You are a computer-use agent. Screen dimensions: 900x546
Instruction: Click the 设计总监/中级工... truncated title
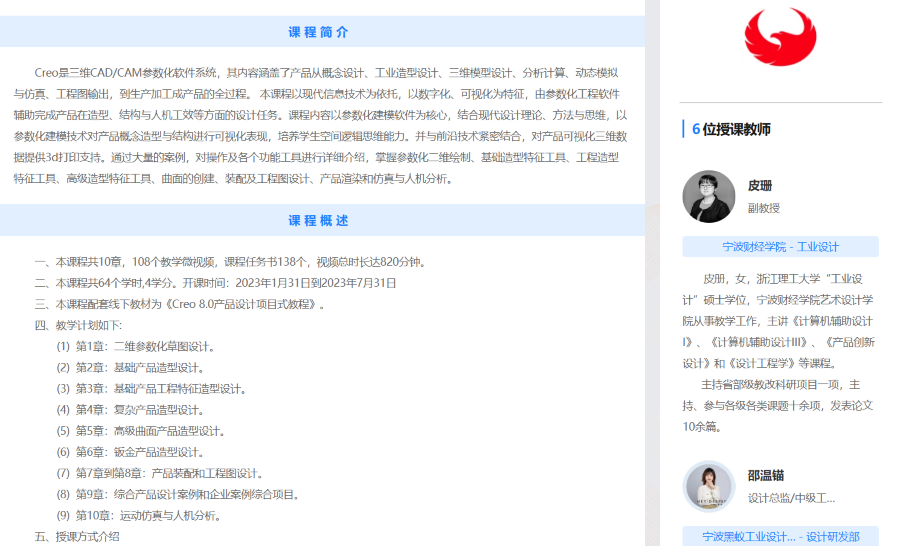click(x=791, y=498)
